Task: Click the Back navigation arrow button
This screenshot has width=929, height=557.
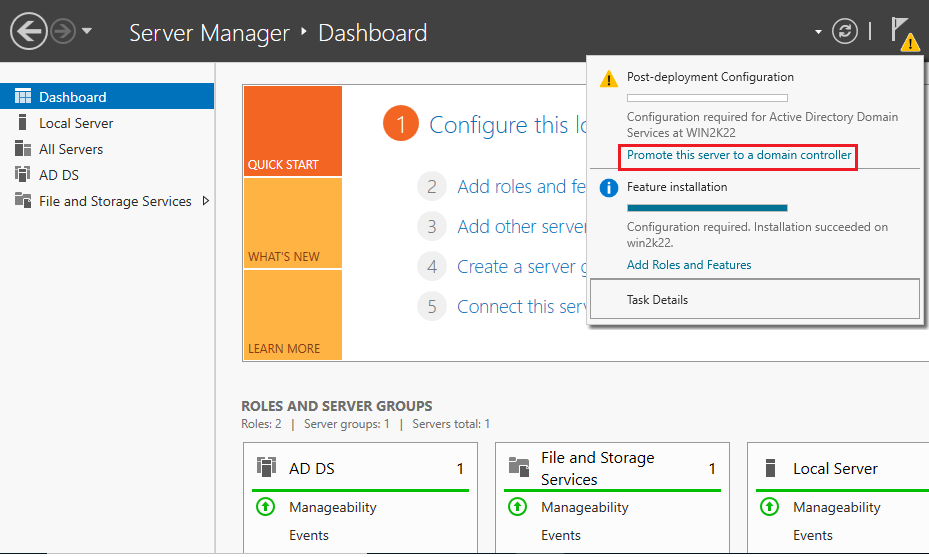Action: [28, 31]
